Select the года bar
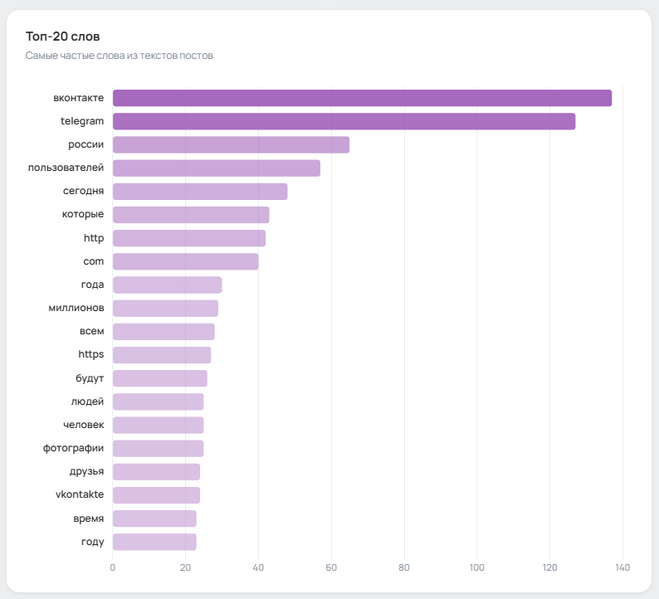The image size is (659, 599). coord(166,285)
